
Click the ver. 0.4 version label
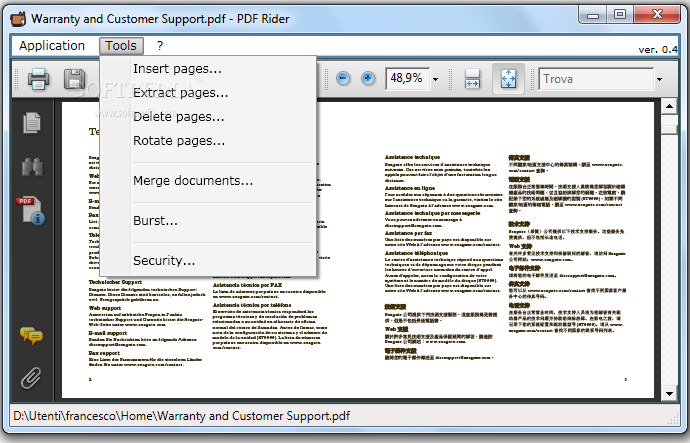(x=657, y=49)
